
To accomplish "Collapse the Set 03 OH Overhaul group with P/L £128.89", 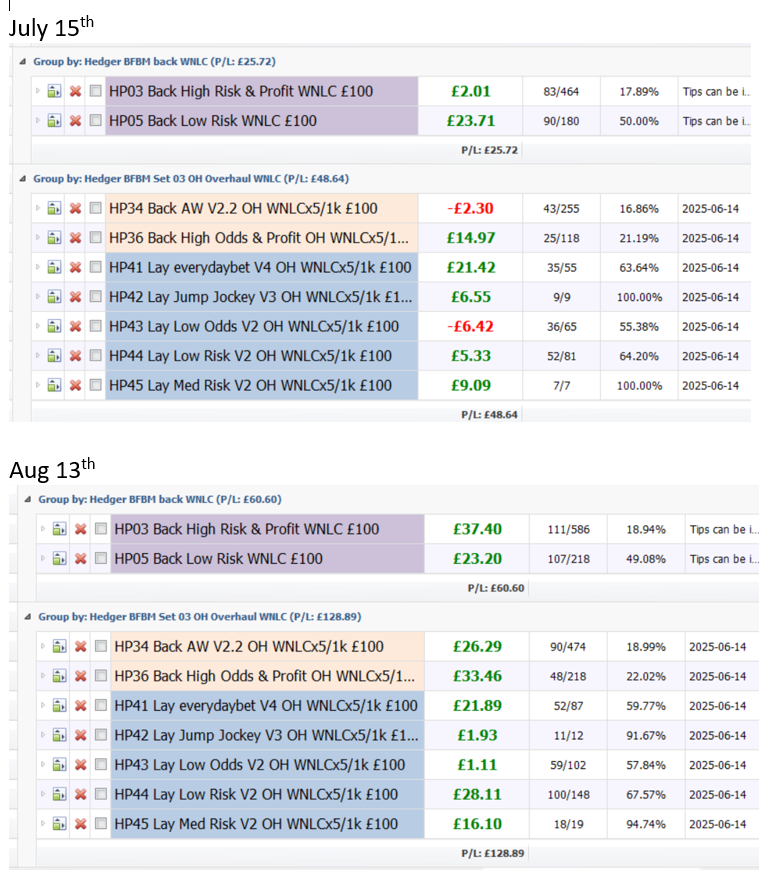I will click(28, 617).
